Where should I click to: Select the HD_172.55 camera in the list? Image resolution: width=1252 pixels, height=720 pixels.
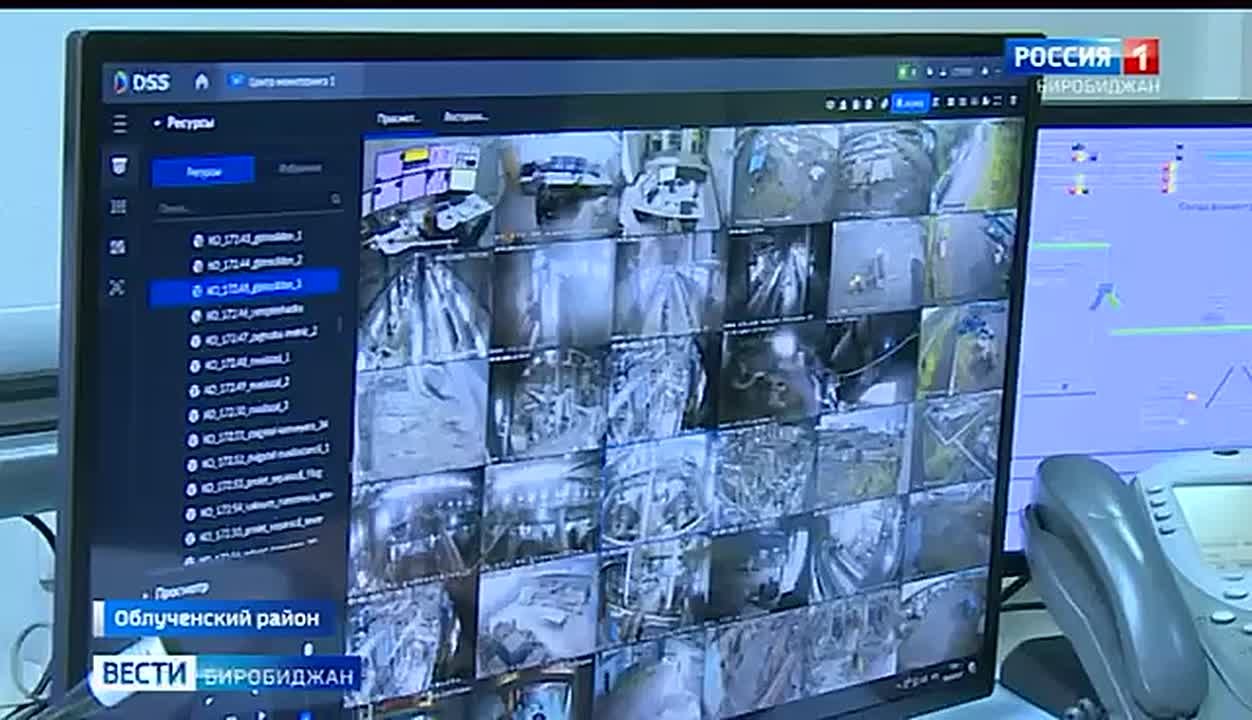(x=255, y=532)
